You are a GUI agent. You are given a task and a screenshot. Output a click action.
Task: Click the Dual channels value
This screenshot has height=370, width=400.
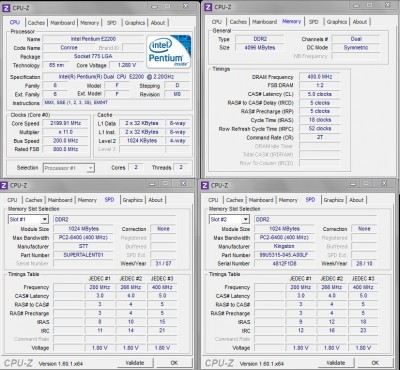[x=356, y=39]
